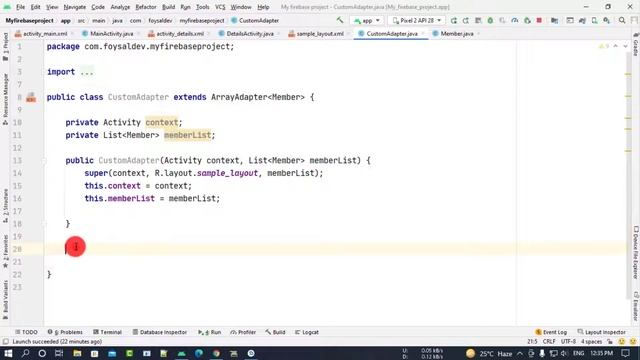Viewport: 640px width, 360px height.
Task: Click the Make Project hammer icon
Action: 340,20
